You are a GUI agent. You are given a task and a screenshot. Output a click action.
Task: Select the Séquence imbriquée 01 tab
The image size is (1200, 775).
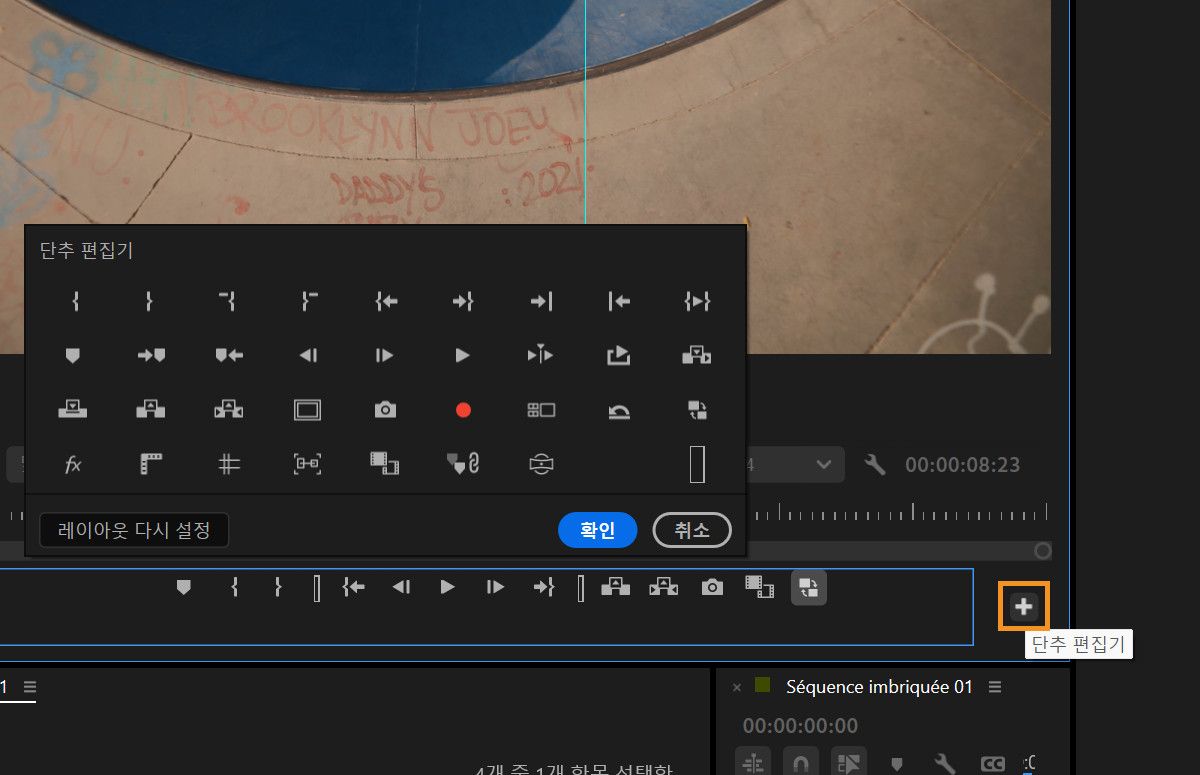coord(879,687)
